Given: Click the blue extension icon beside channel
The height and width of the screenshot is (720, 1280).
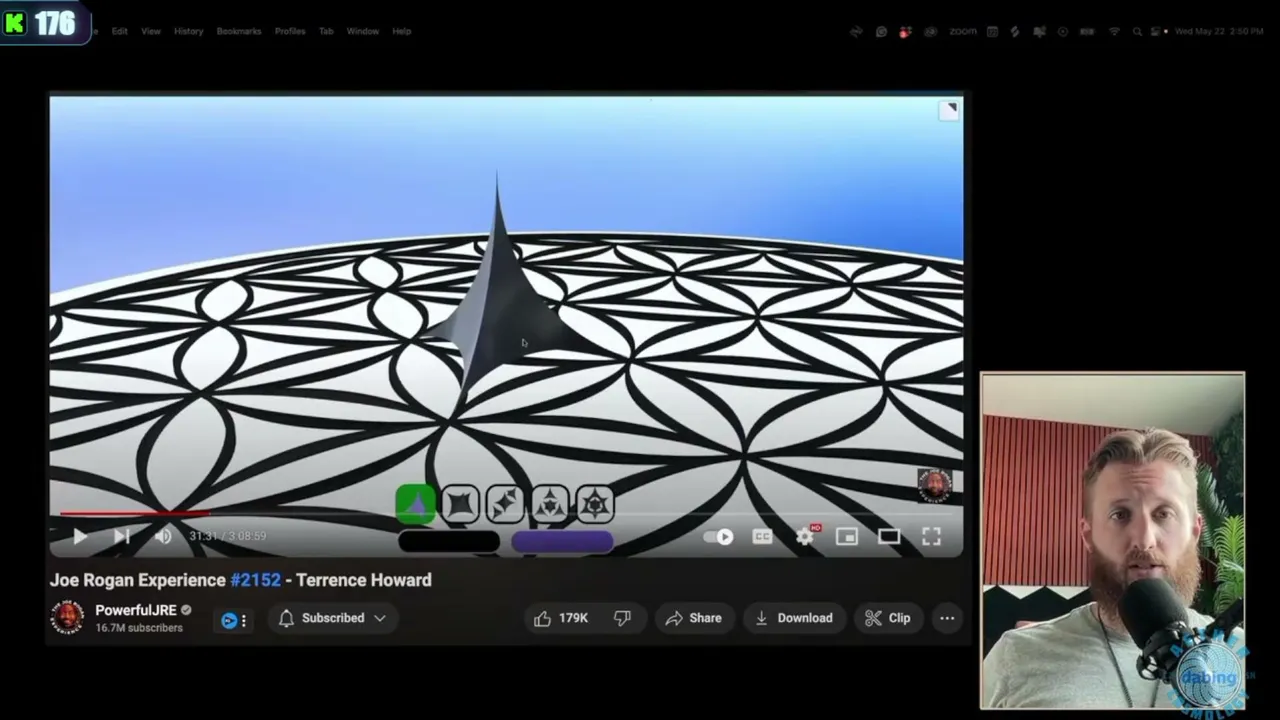Looking at the screenshot, I should [229, 621].
